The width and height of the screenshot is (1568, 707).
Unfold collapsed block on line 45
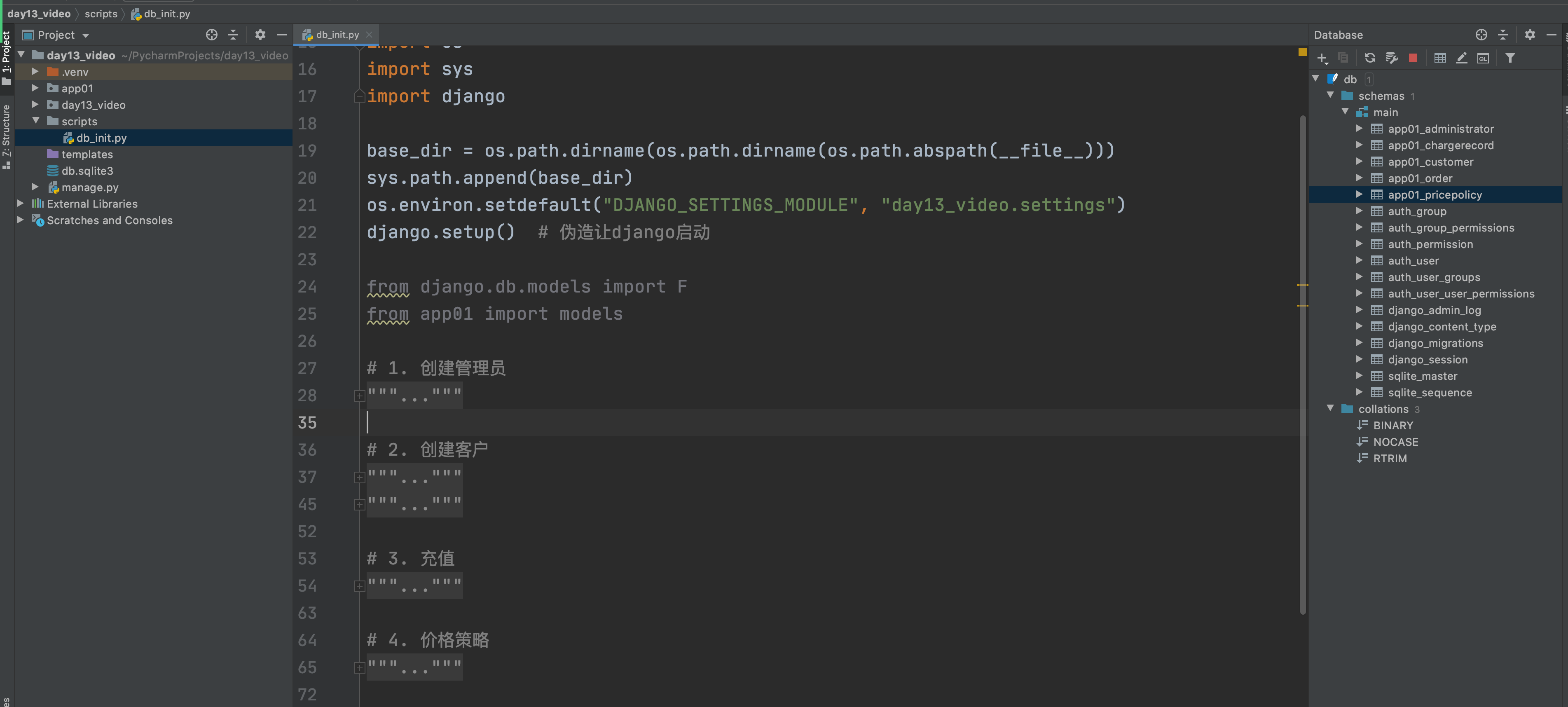[x=359, y=504]
